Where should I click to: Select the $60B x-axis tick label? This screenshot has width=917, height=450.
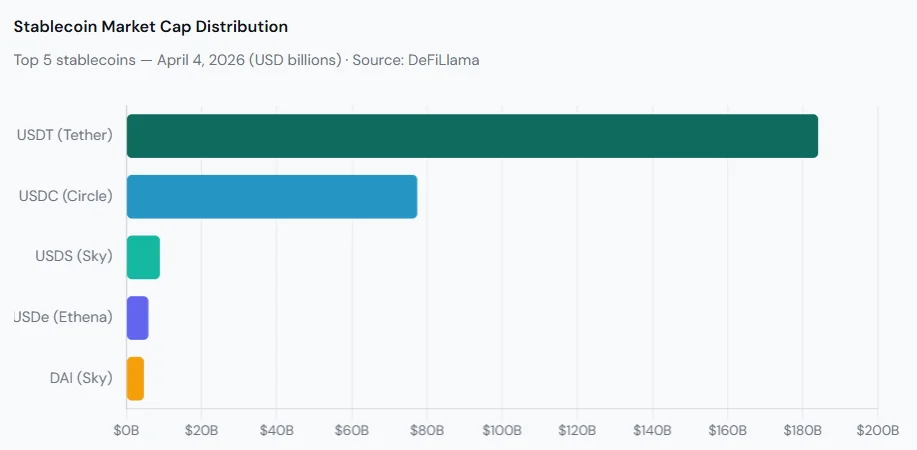tap(352, 430)
